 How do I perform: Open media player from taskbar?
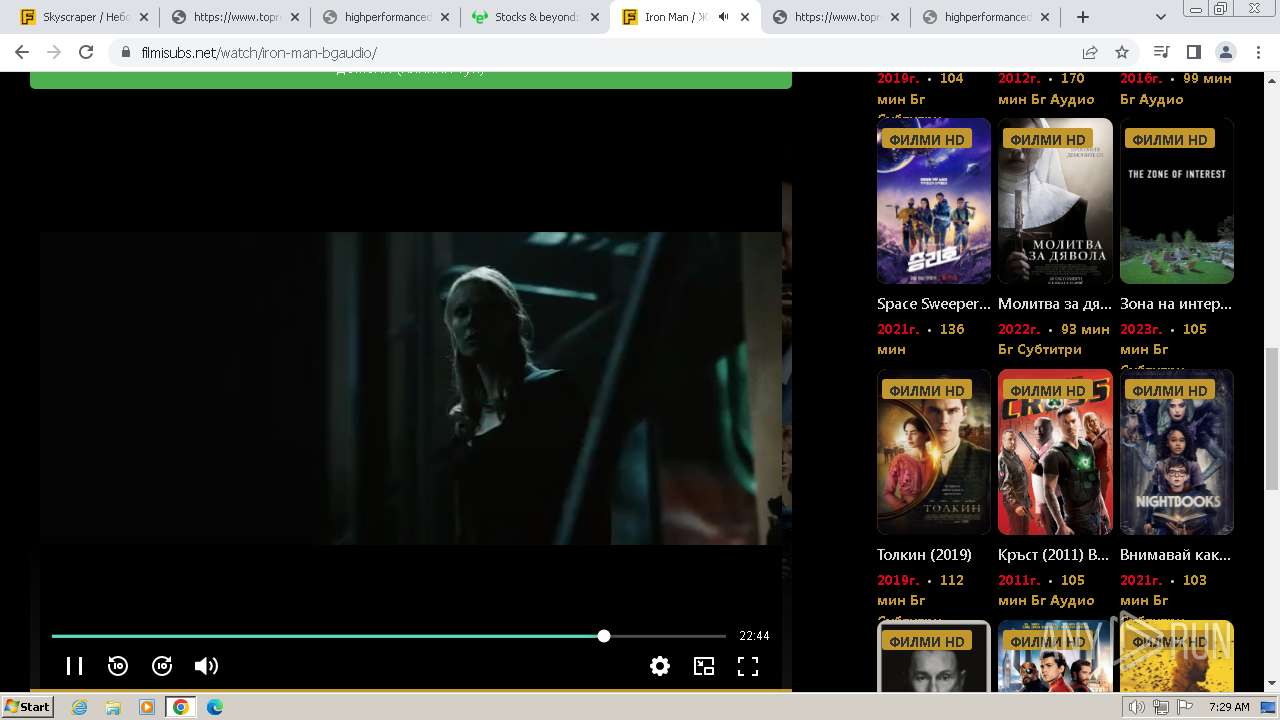[x=147, y=707]
